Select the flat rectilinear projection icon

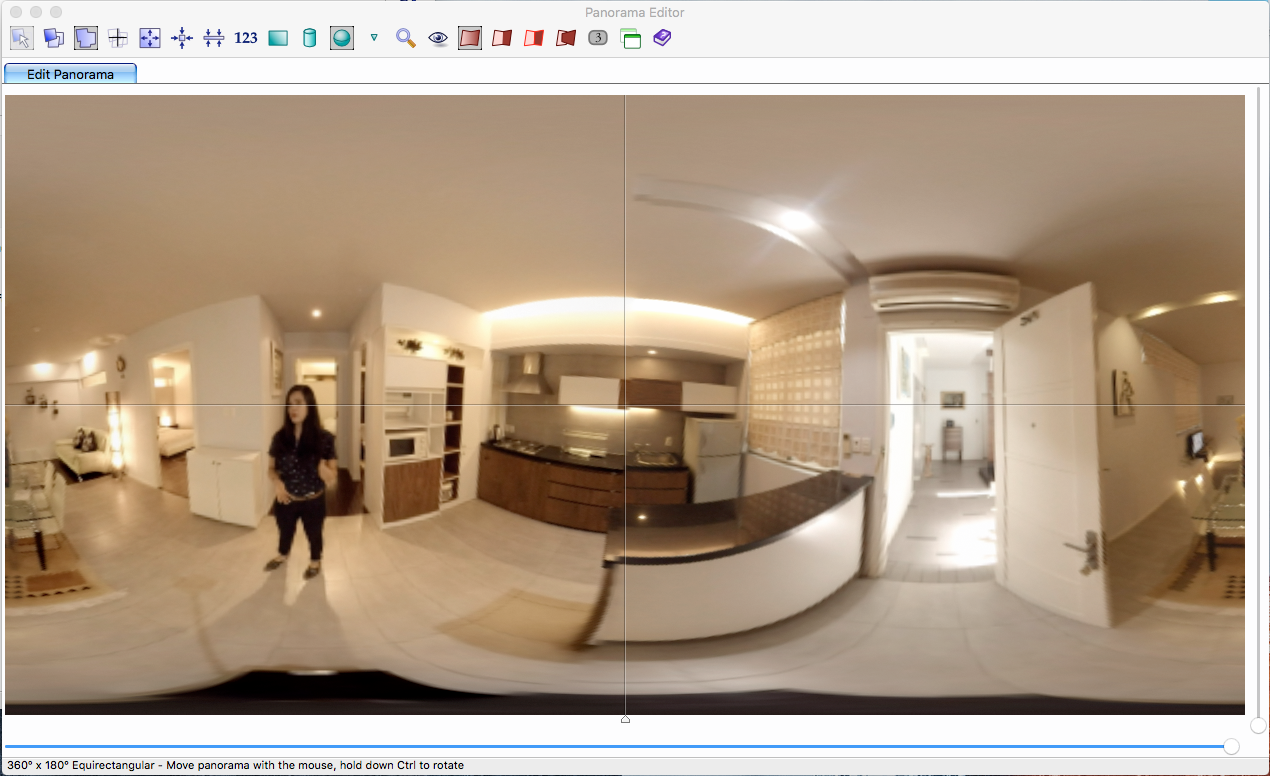(278, 38)
